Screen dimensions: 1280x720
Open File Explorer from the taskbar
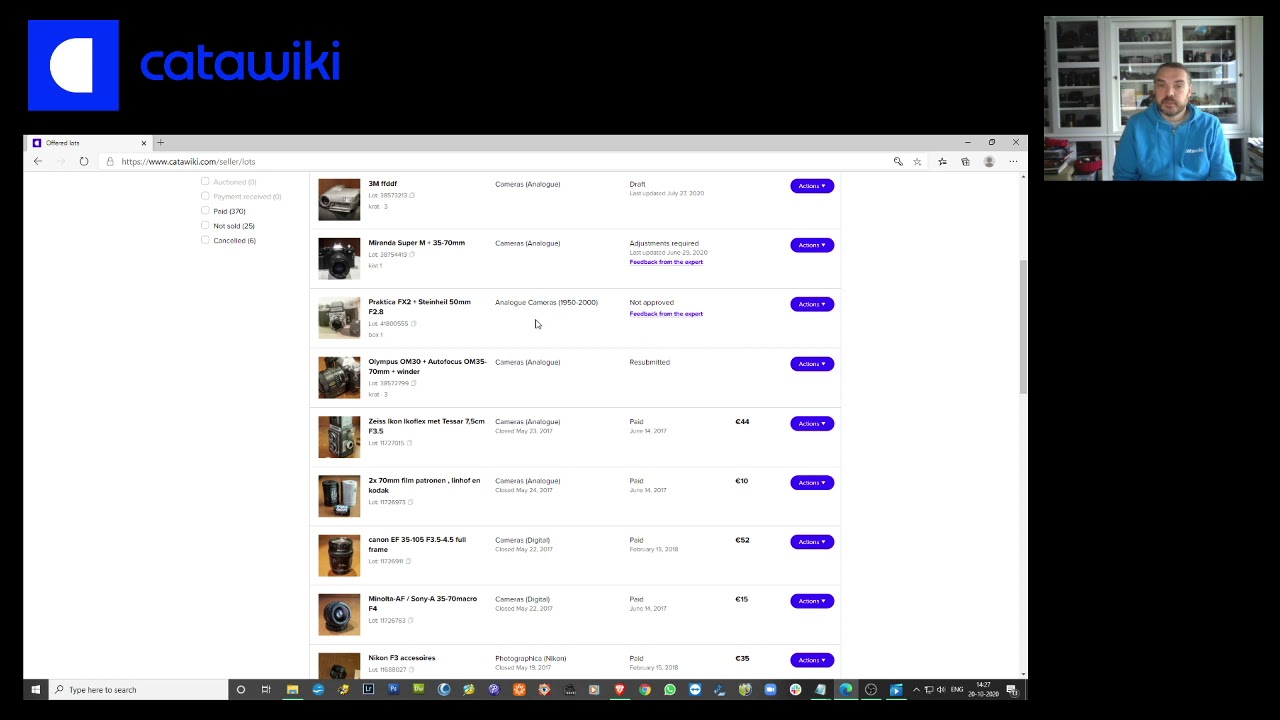pyautogui.click(x=292, y=689)
